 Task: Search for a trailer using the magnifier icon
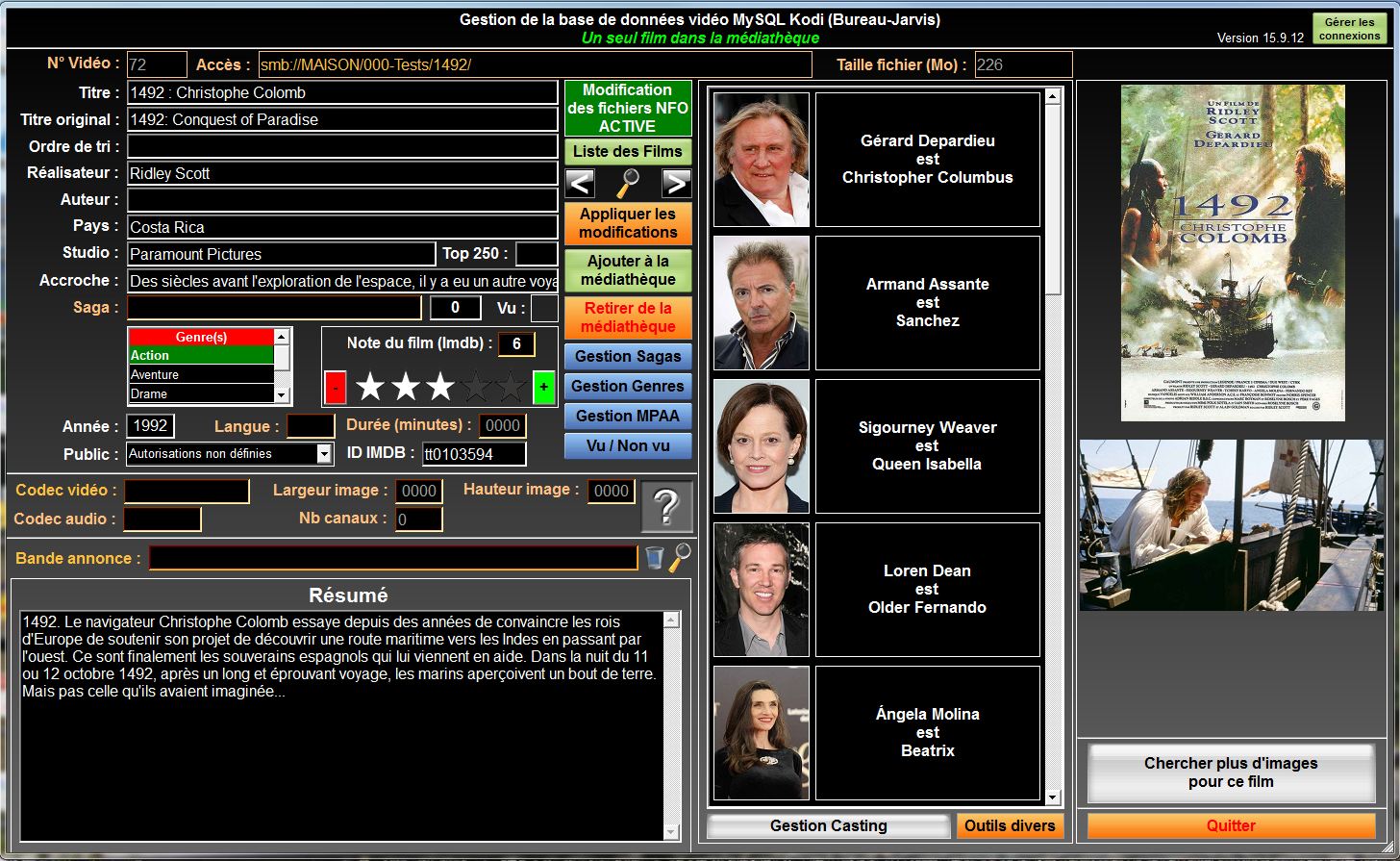[680, 557]
